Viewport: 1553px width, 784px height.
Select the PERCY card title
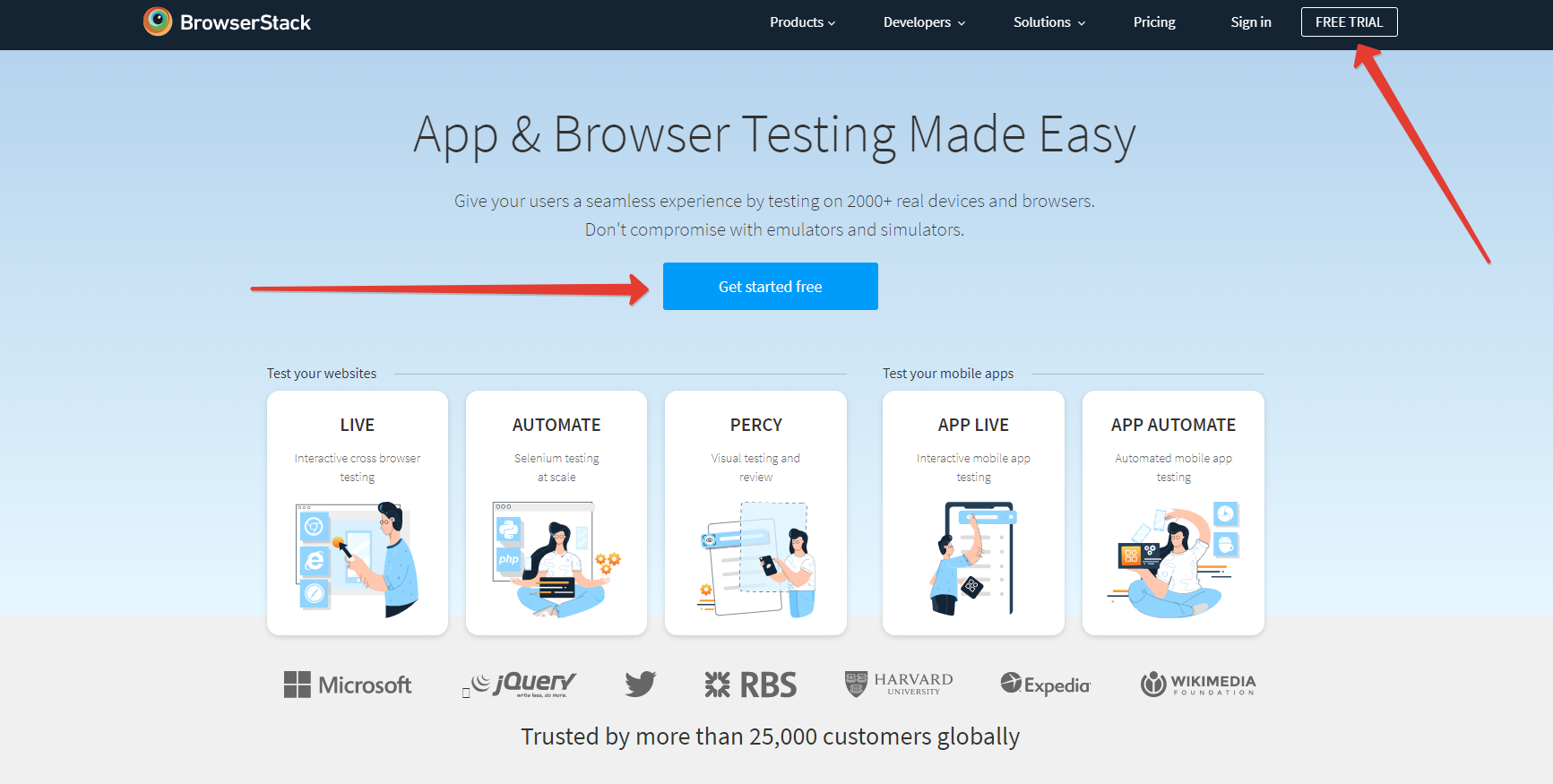pos(756,425)
